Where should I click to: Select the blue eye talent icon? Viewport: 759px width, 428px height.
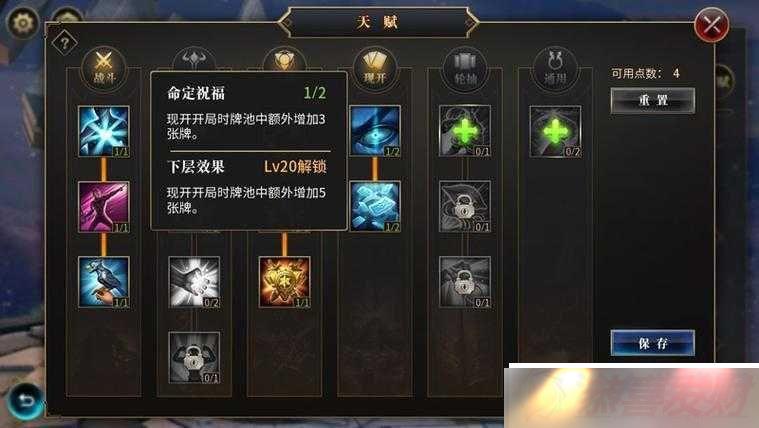tap(375, 131)
